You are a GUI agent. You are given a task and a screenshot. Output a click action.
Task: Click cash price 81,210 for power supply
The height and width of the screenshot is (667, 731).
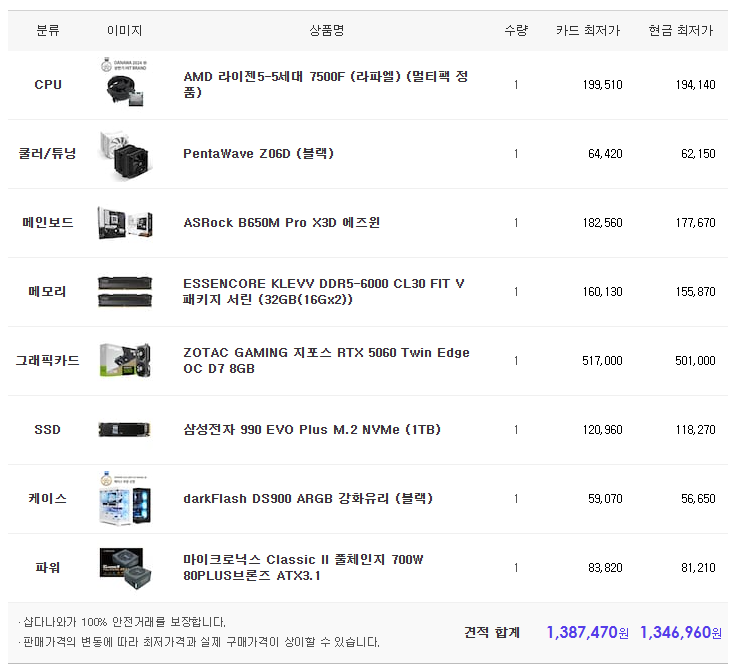pos(698,567)
